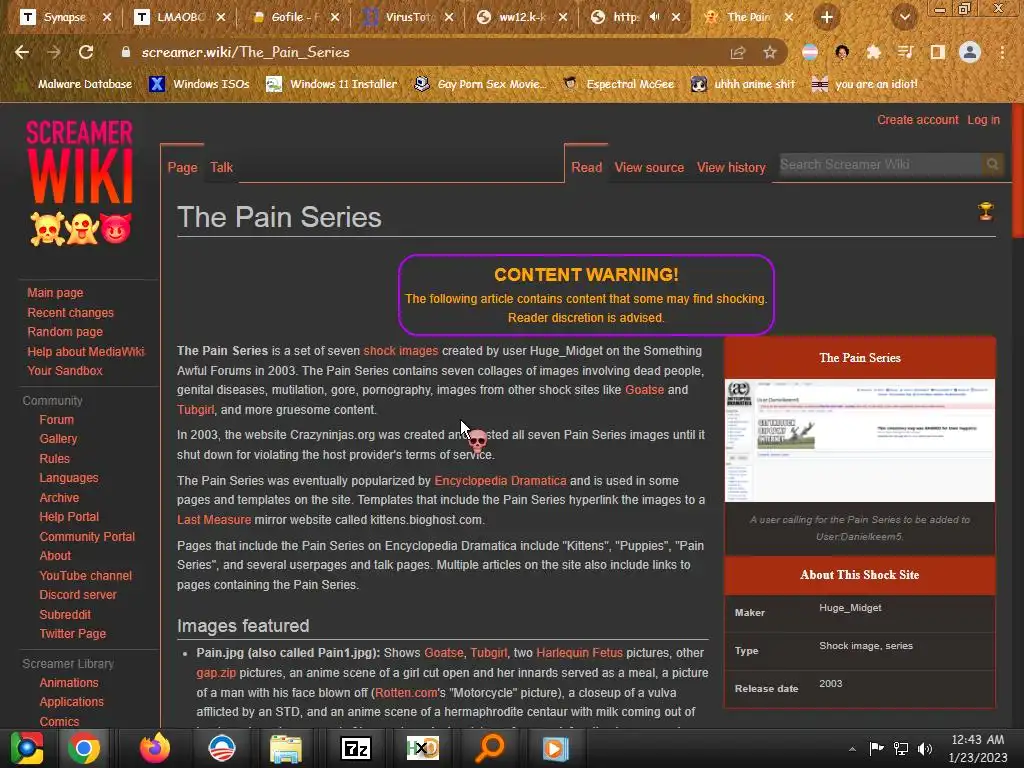Viewport: 1024px width, 768px height.
Task: Click the Log in link
Action: (x=984, y=120)
